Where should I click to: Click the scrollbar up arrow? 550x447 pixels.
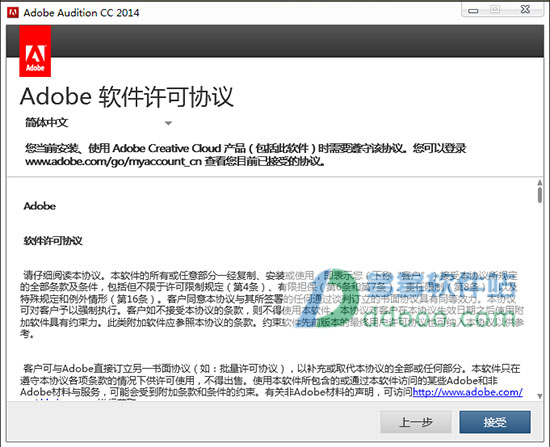539,182
